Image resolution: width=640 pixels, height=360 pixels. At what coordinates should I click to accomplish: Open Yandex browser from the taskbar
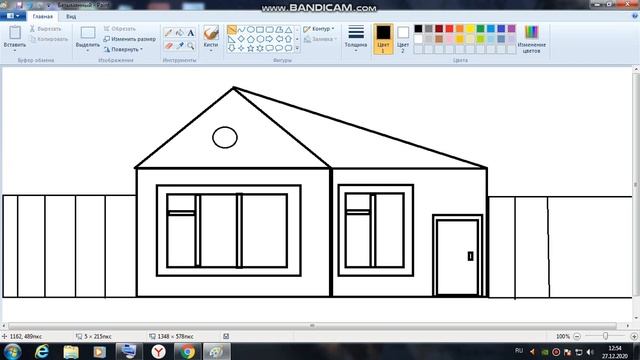coord(158,351)
